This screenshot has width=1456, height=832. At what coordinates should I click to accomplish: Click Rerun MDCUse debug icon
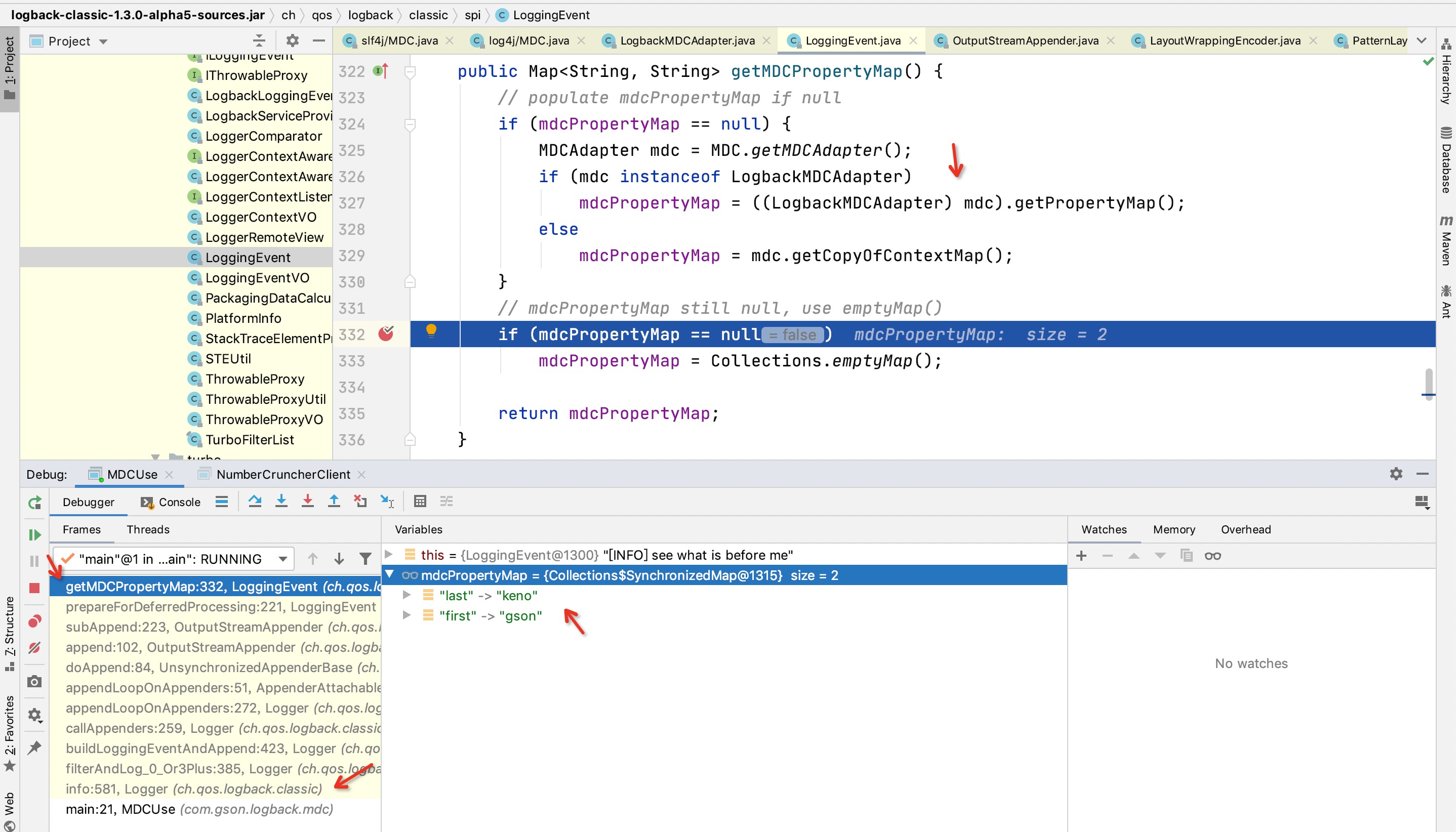(x=34, y=502)
